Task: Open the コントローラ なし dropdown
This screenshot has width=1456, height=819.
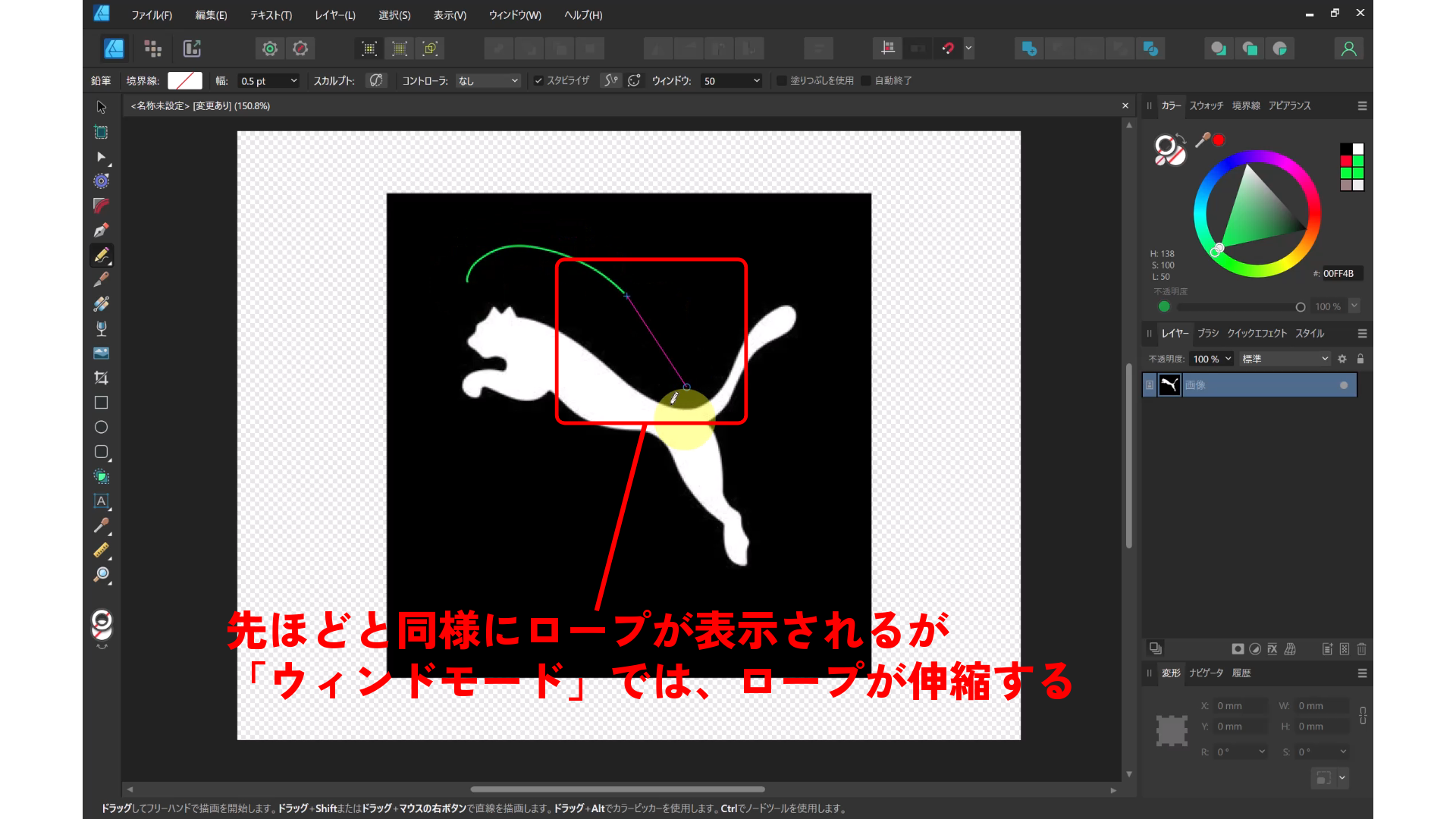Action: 488,80
